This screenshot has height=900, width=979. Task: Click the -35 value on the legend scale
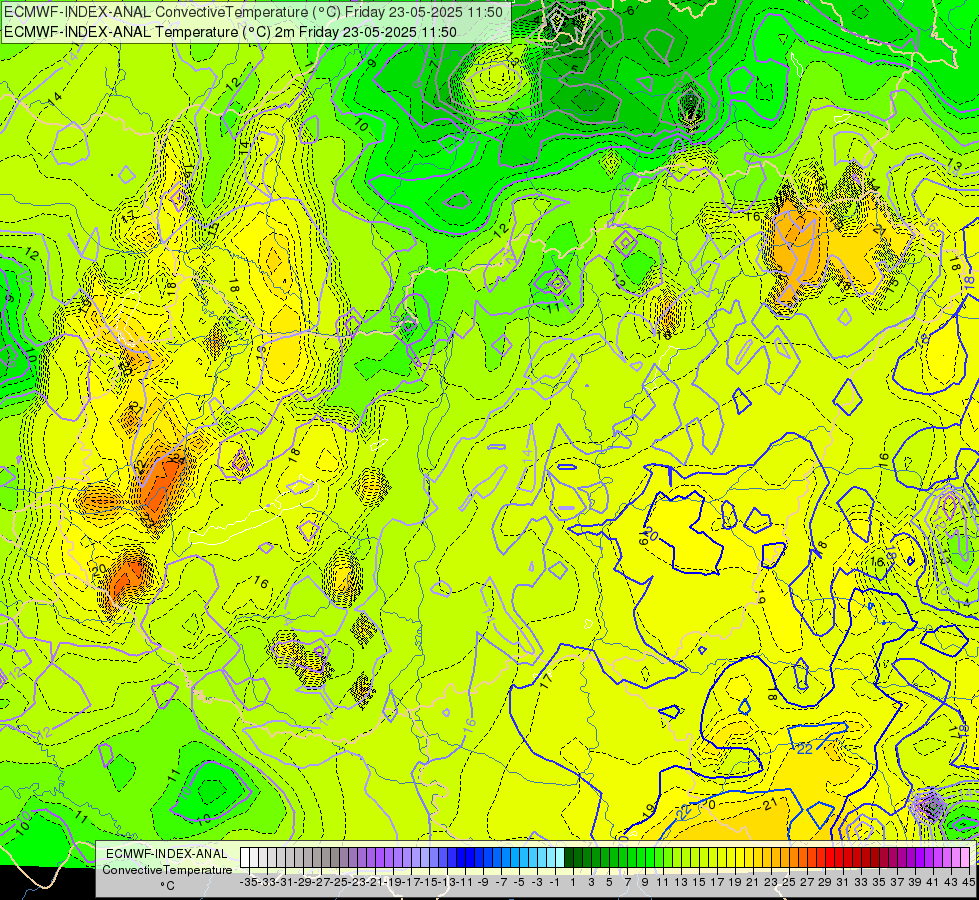(x=249, y=882)
